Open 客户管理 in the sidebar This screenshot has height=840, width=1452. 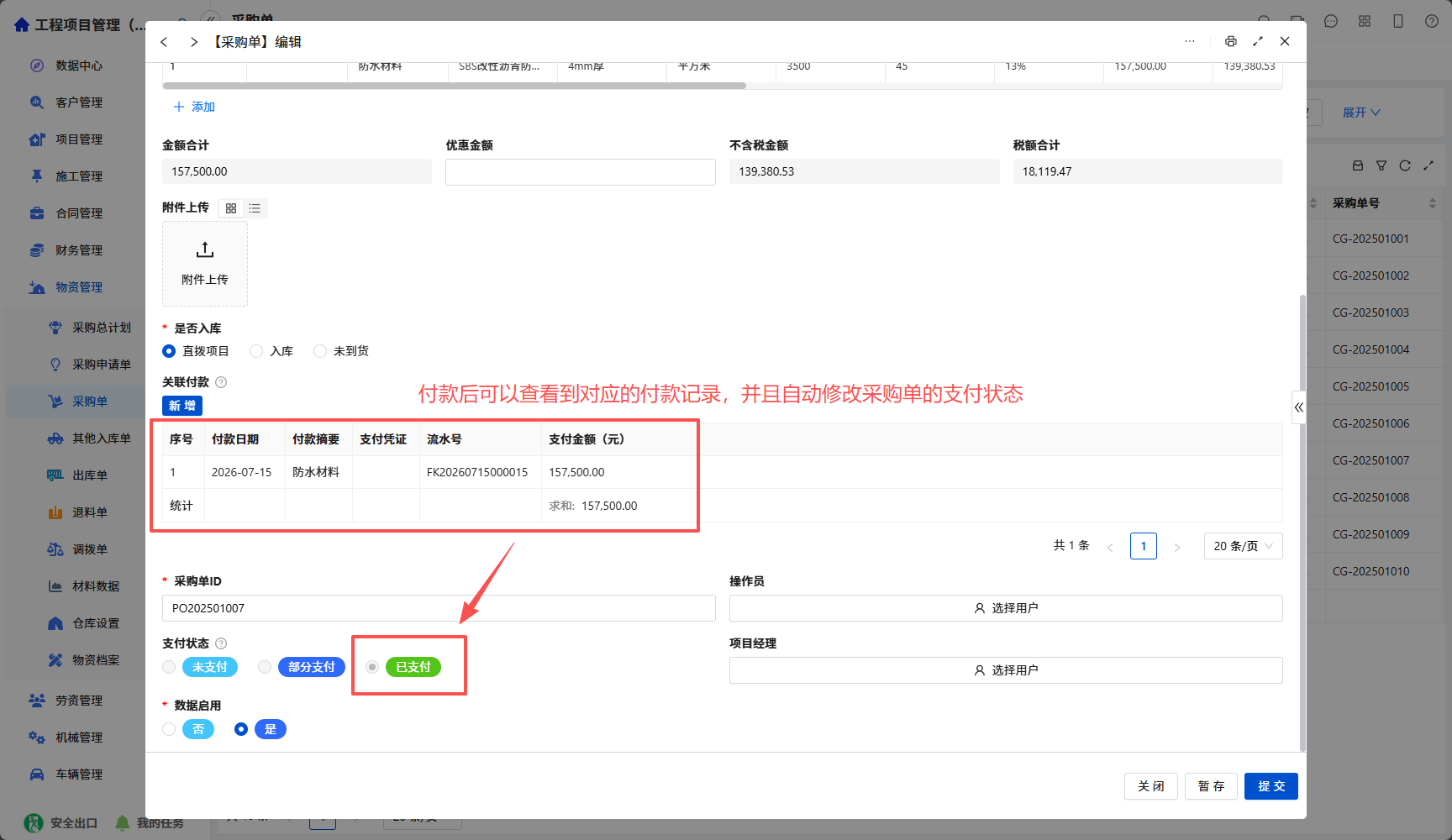(x=78, y=102)
